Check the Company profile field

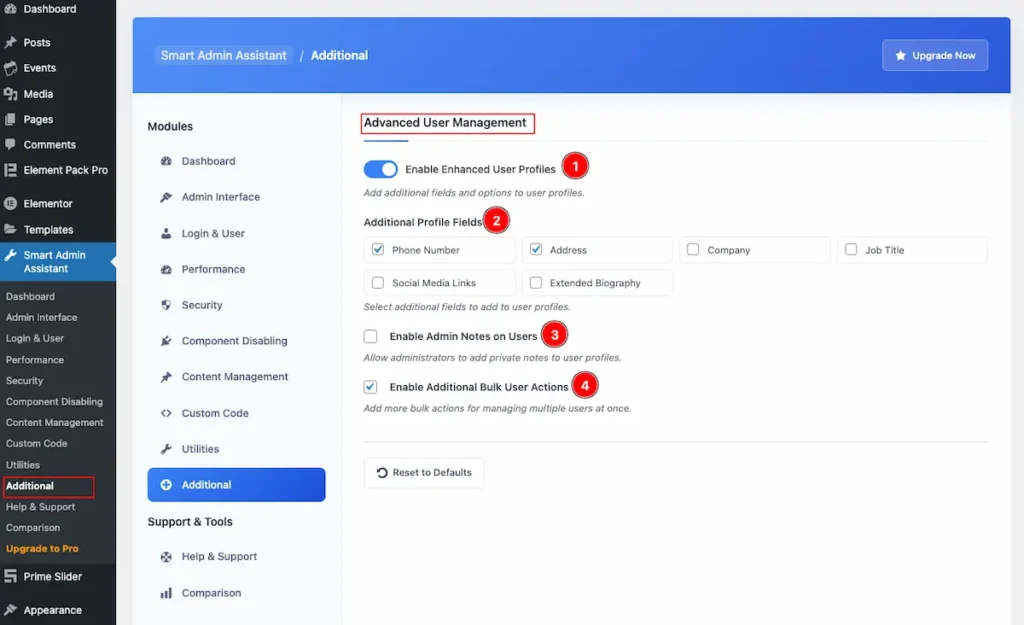[693, 249]
